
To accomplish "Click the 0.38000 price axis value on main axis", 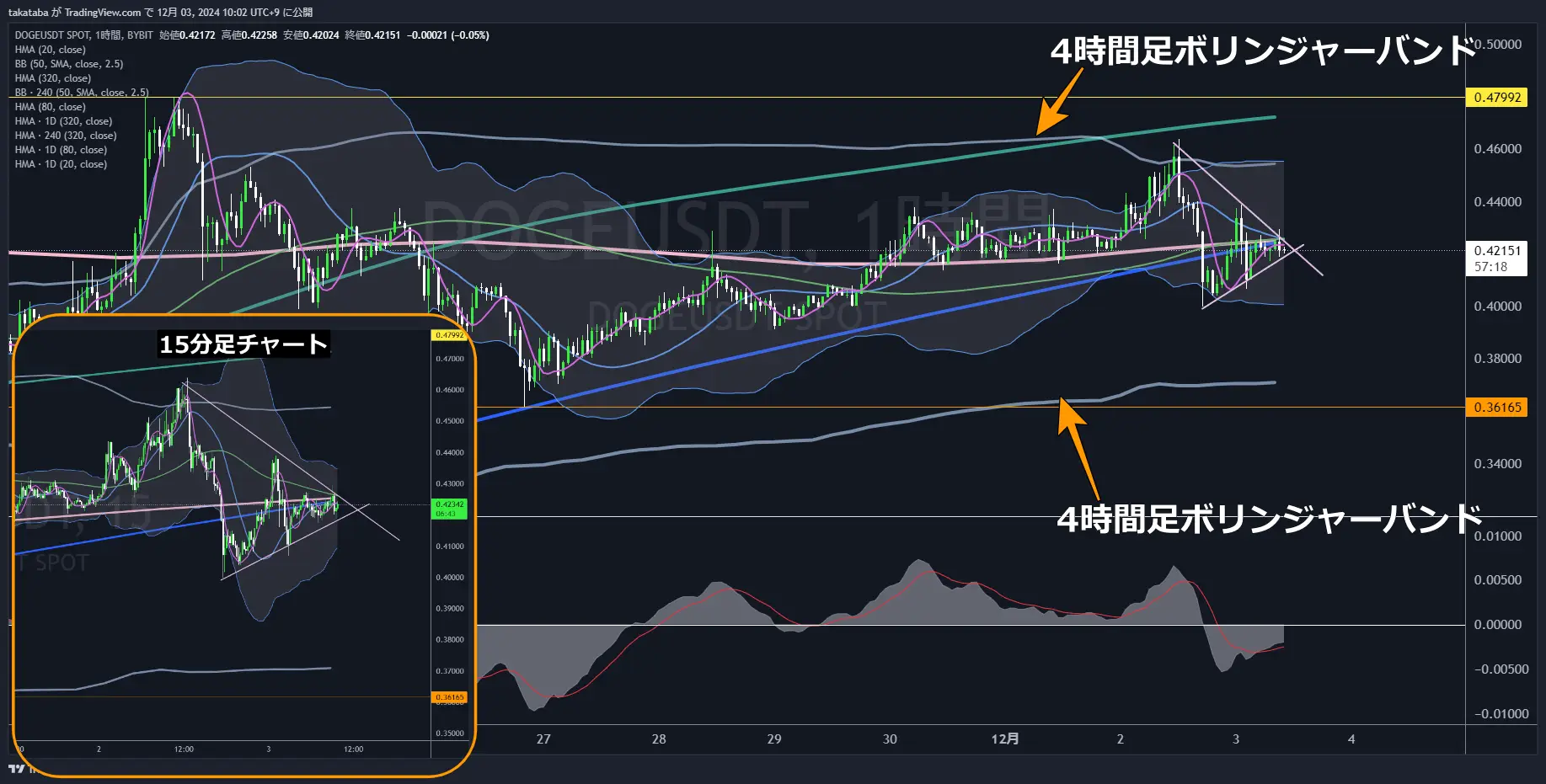I will (1498, 359).
